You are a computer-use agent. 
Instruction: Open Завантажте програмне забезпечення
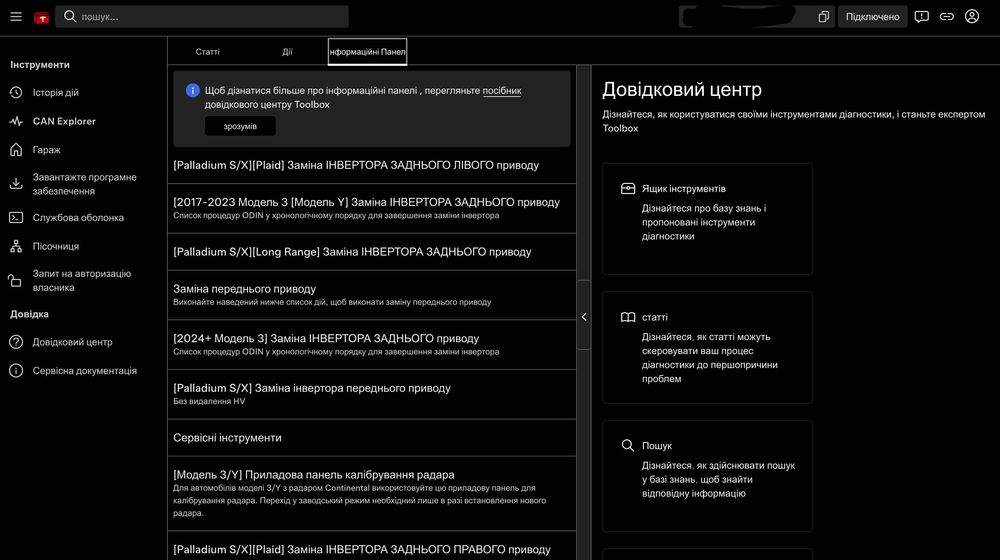pos(84,184)
